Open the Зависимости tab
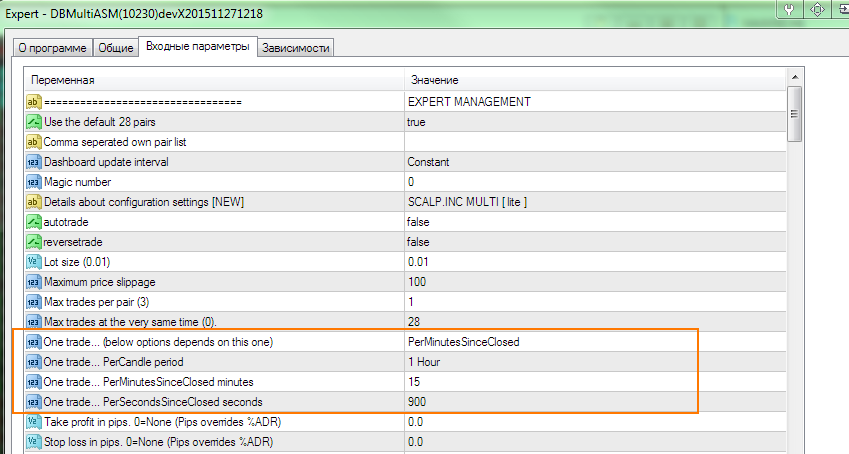 click(296, 48)
